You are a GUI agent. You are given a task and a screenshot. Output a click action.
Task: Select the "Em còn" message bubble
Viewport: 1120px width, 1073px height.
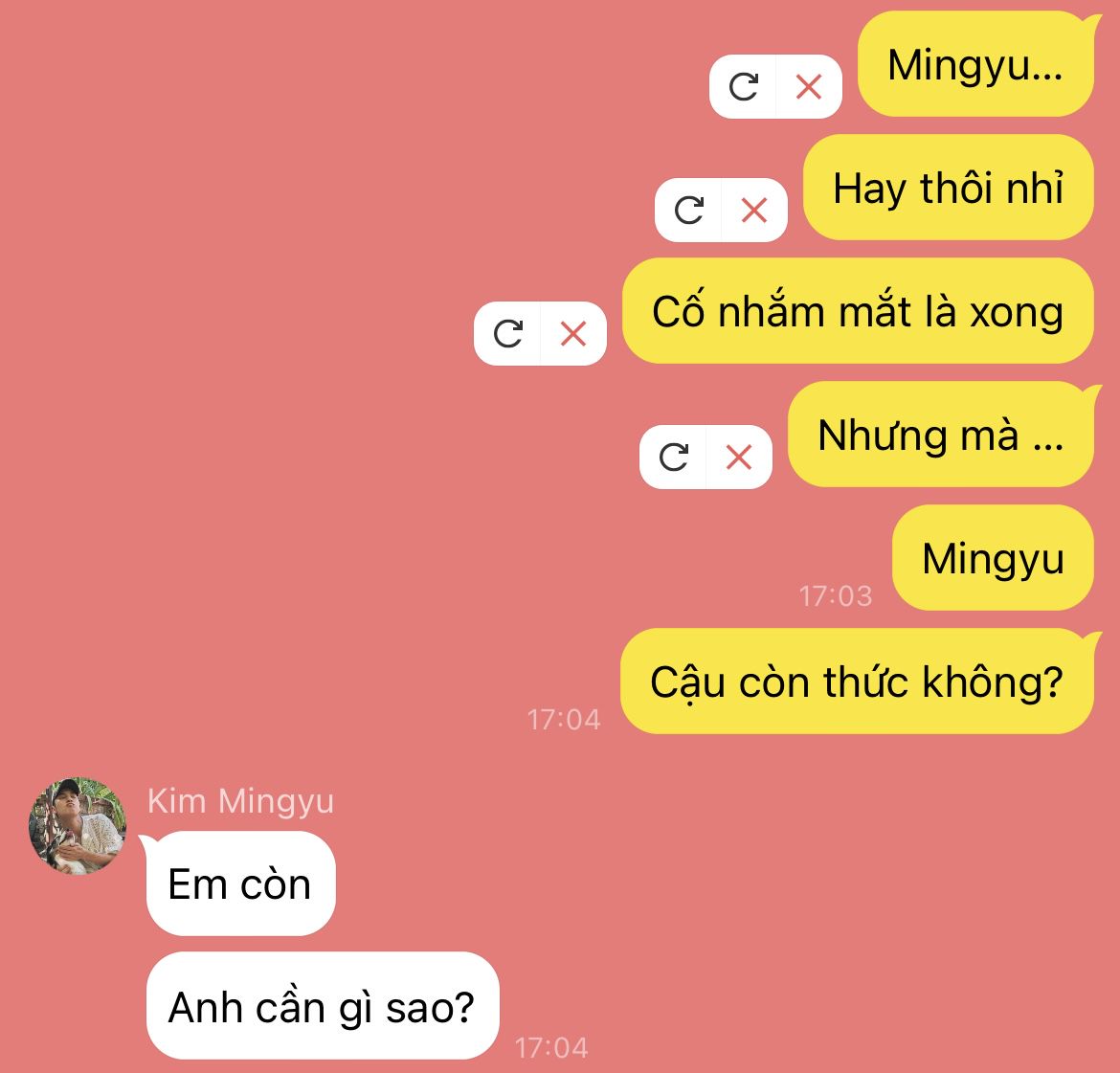click(240, 883)
